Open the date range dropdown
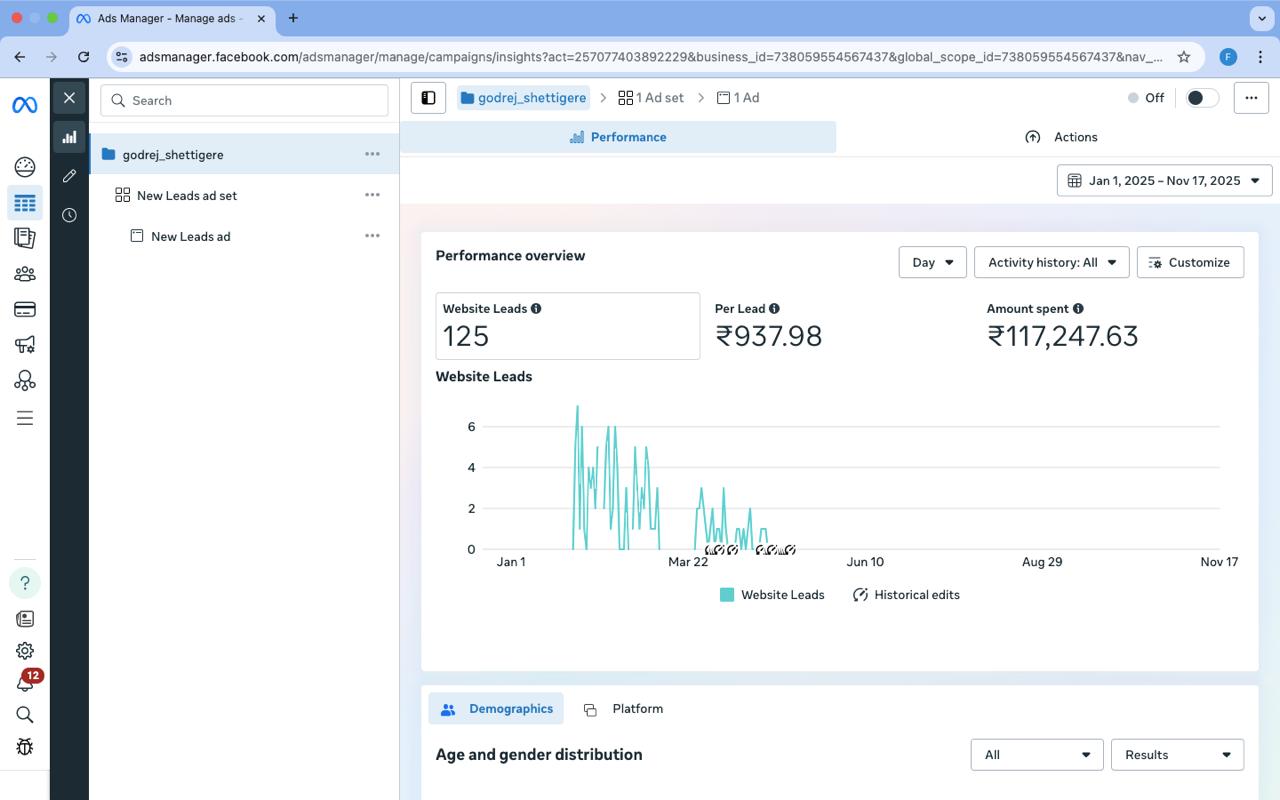The height and width of the screenshot is (800, 1280). (1164, 181)
